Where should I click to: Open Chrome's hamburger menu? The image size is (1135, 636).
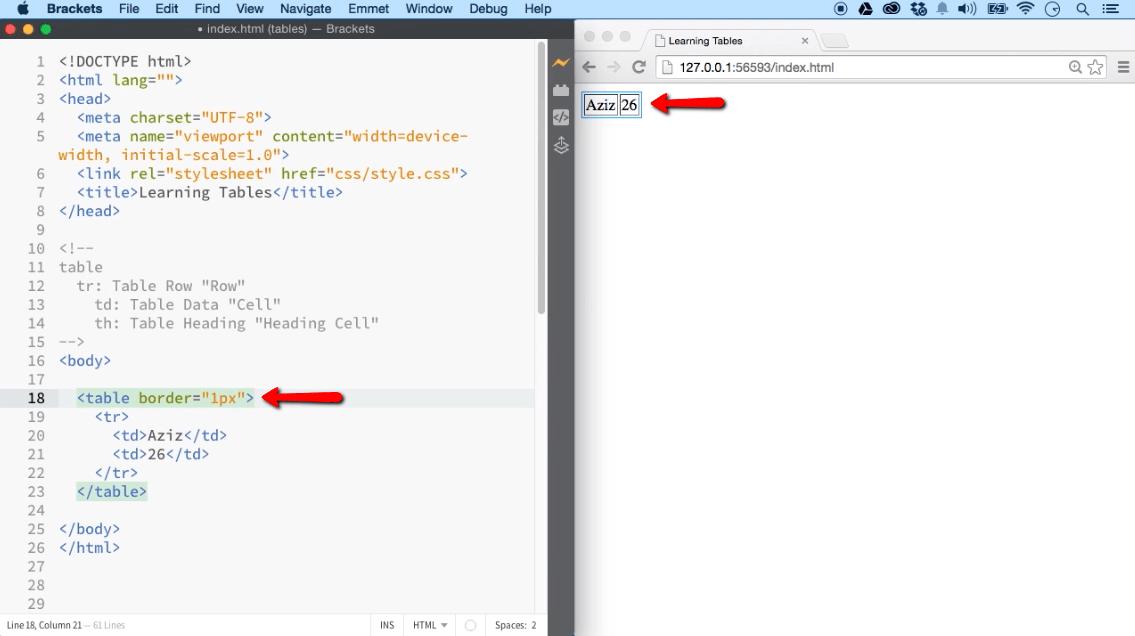point(1124,67)
